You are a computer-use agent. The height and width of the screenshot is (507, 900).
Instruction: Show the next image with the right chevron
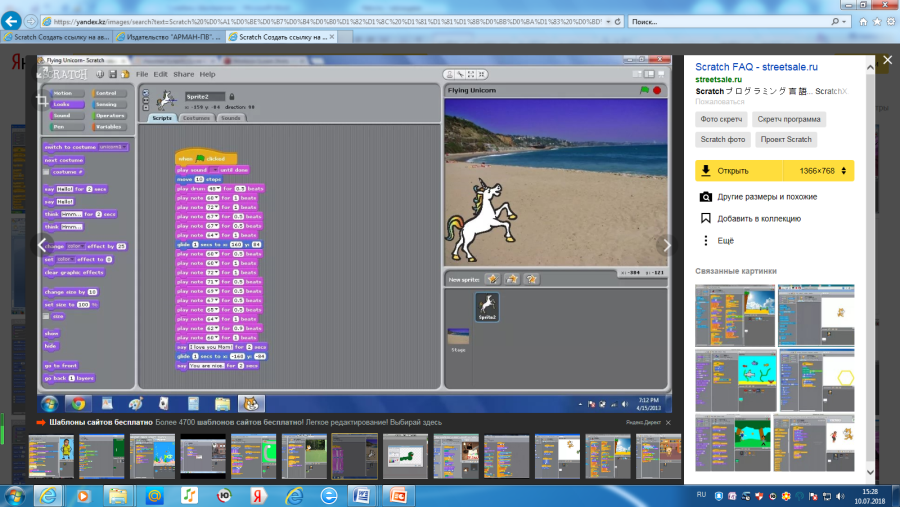pyautogui.click(x=666, y=245)
